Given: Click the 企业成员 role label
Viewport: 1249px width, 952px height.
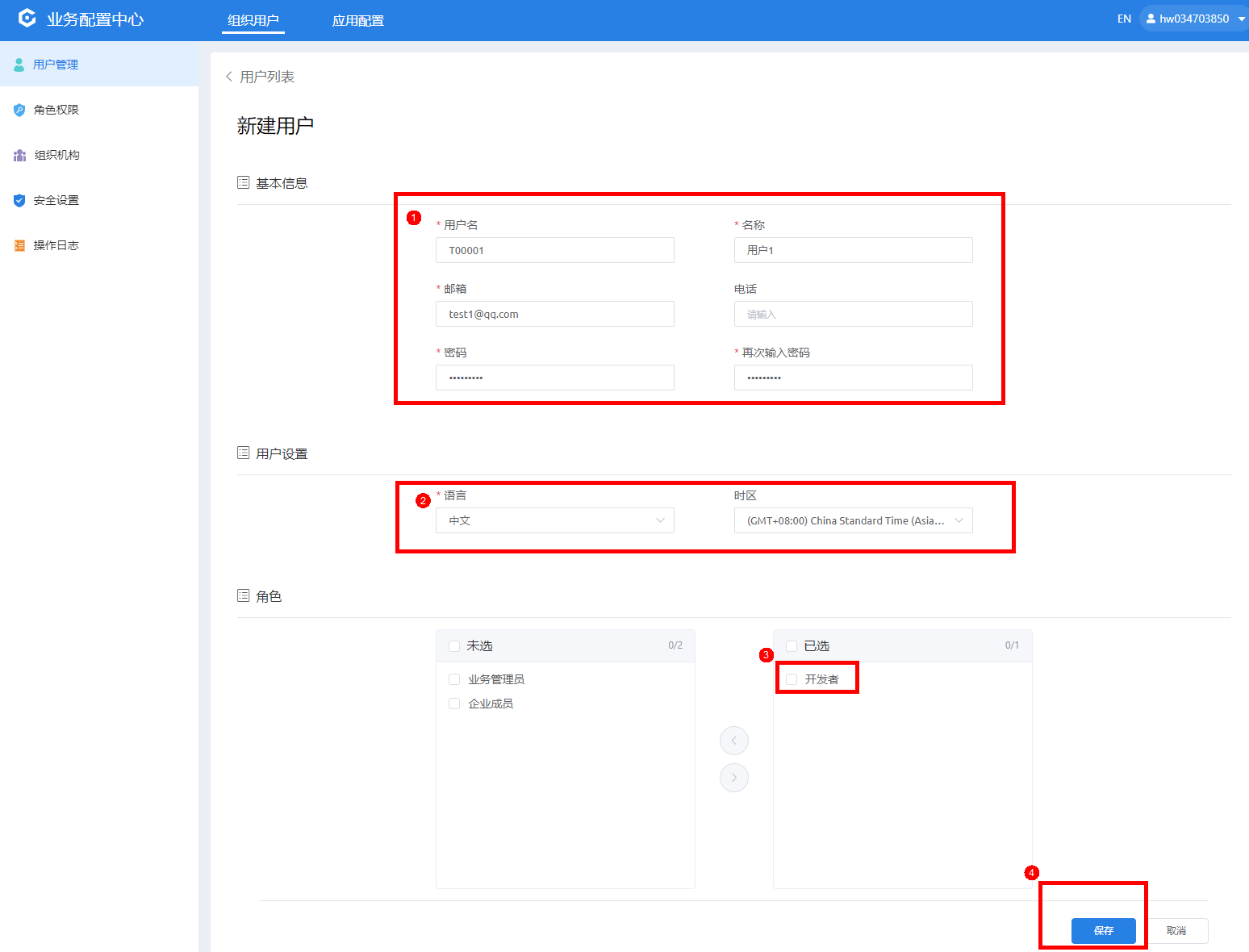Looking at the screenshot, I should coord(491,704).
